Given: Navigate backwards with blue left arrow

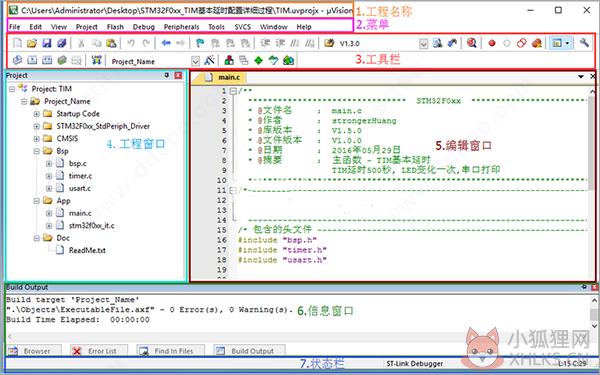Looking at the screenshot, I should pyautogui.click(x=166, y=43).
